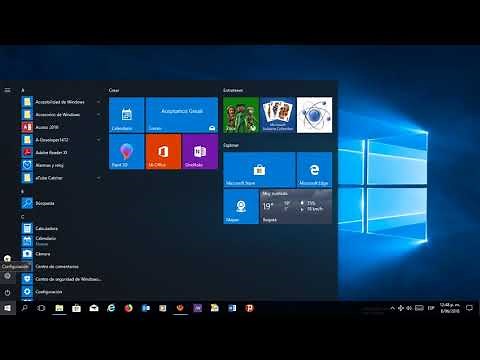
Task: Open Búsqueda in the app list
Action: coord(62,203)
